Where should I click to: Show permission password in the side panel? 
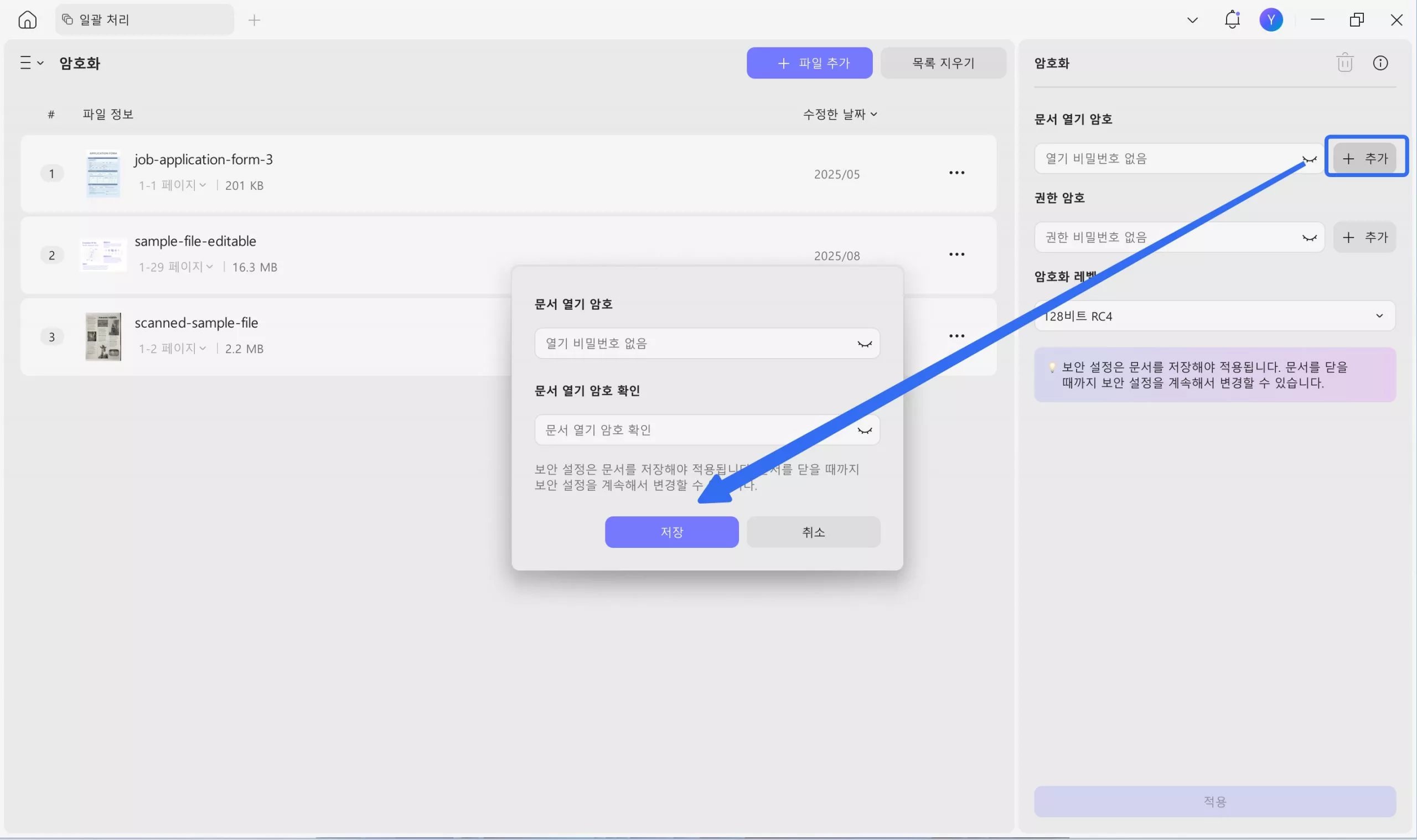point(1309,237)
